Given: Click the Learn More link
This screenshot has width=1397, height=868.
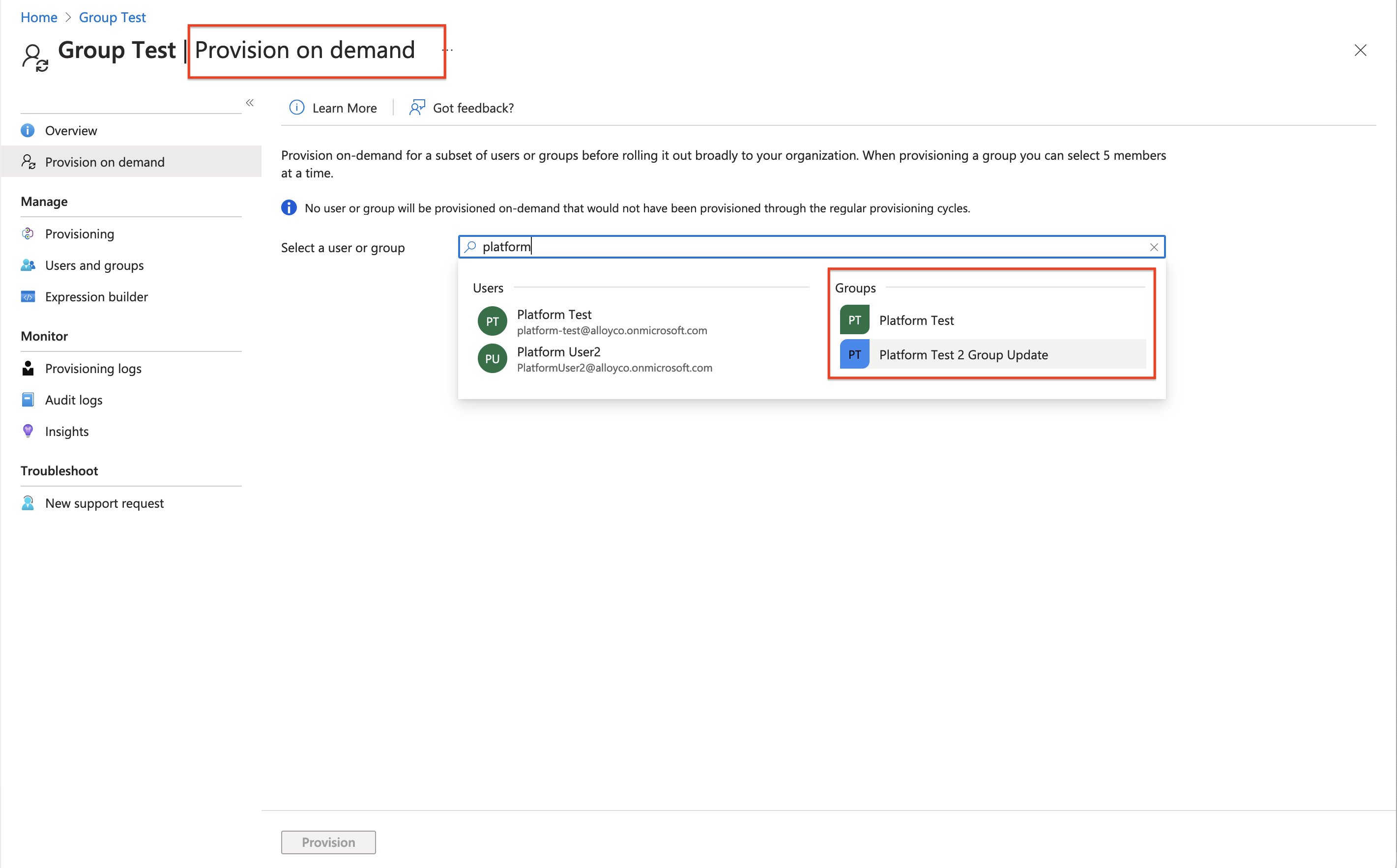Looking at the screenshot, I should (x=344, y=108).
